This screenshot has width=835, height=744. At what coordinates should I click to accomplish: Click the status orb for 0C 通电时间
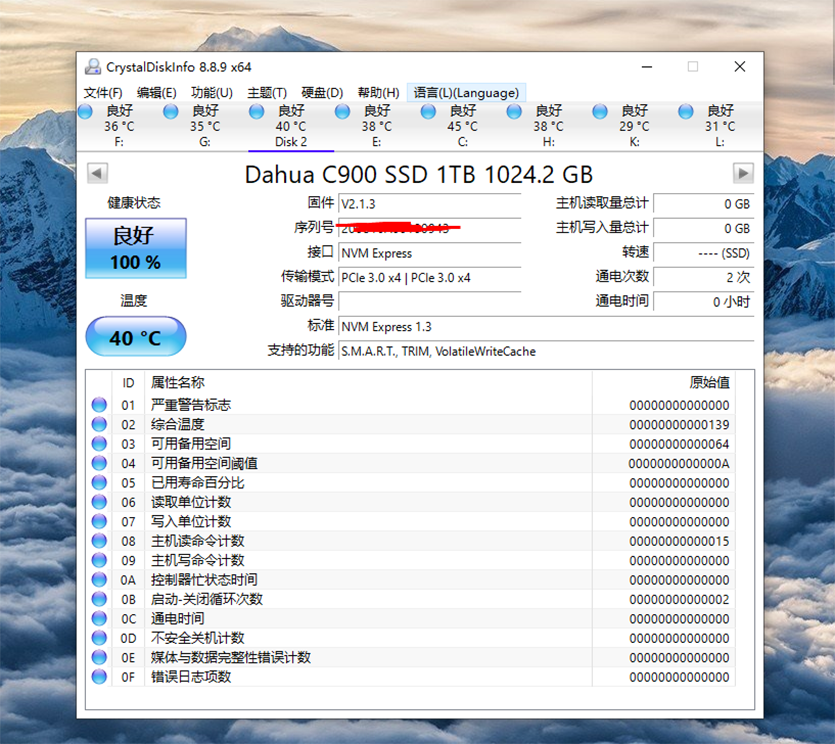pyautogui.click(x=99, y=618)
